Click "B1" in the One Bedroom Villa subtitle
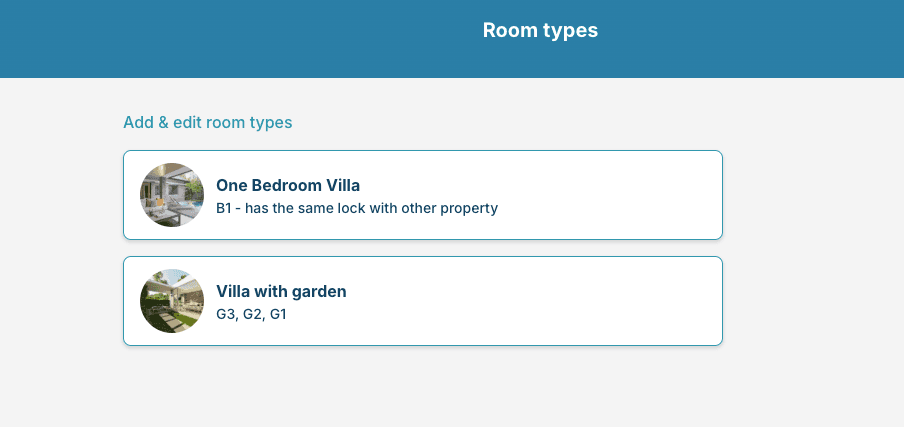The height and width of the screenshot is (427, 904). point(225,208)
